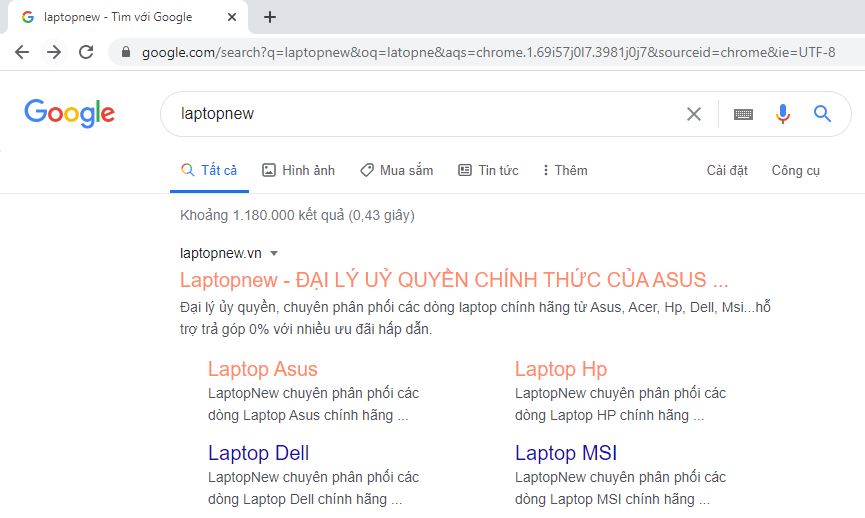The image size is (865, 518).
Task: Click inside the laptopnew search box
Action: tap(425, 114)
